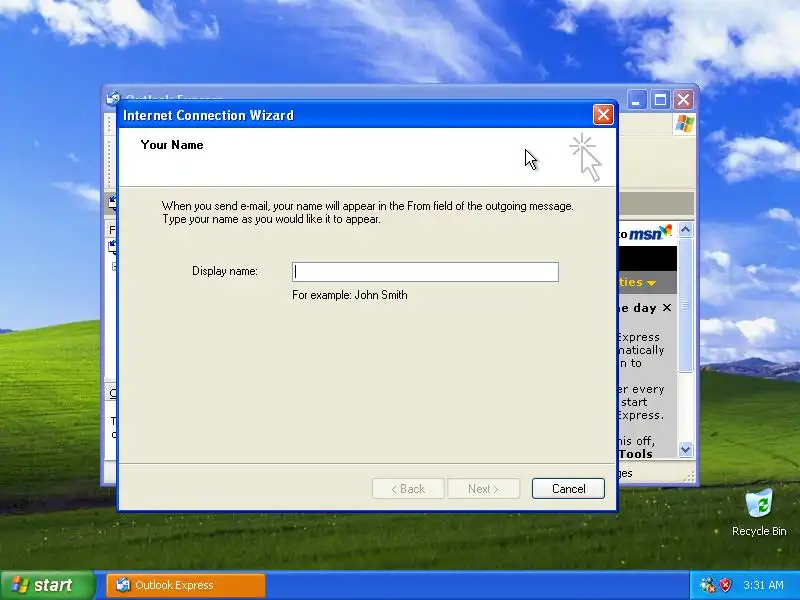Close the Outlook Express window
Image resolution: width=800 pixels, height=600 pixels.
pyautogui.click(x=684, y=99)
